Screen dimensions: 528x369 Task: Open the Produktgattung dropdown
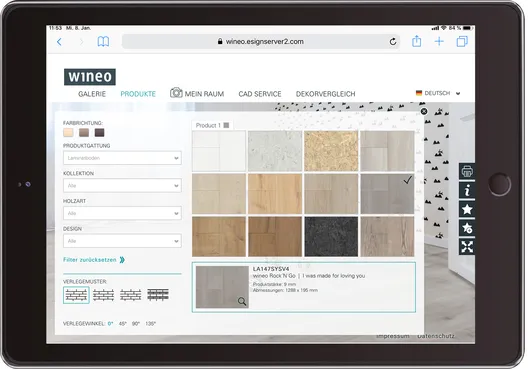122,158
